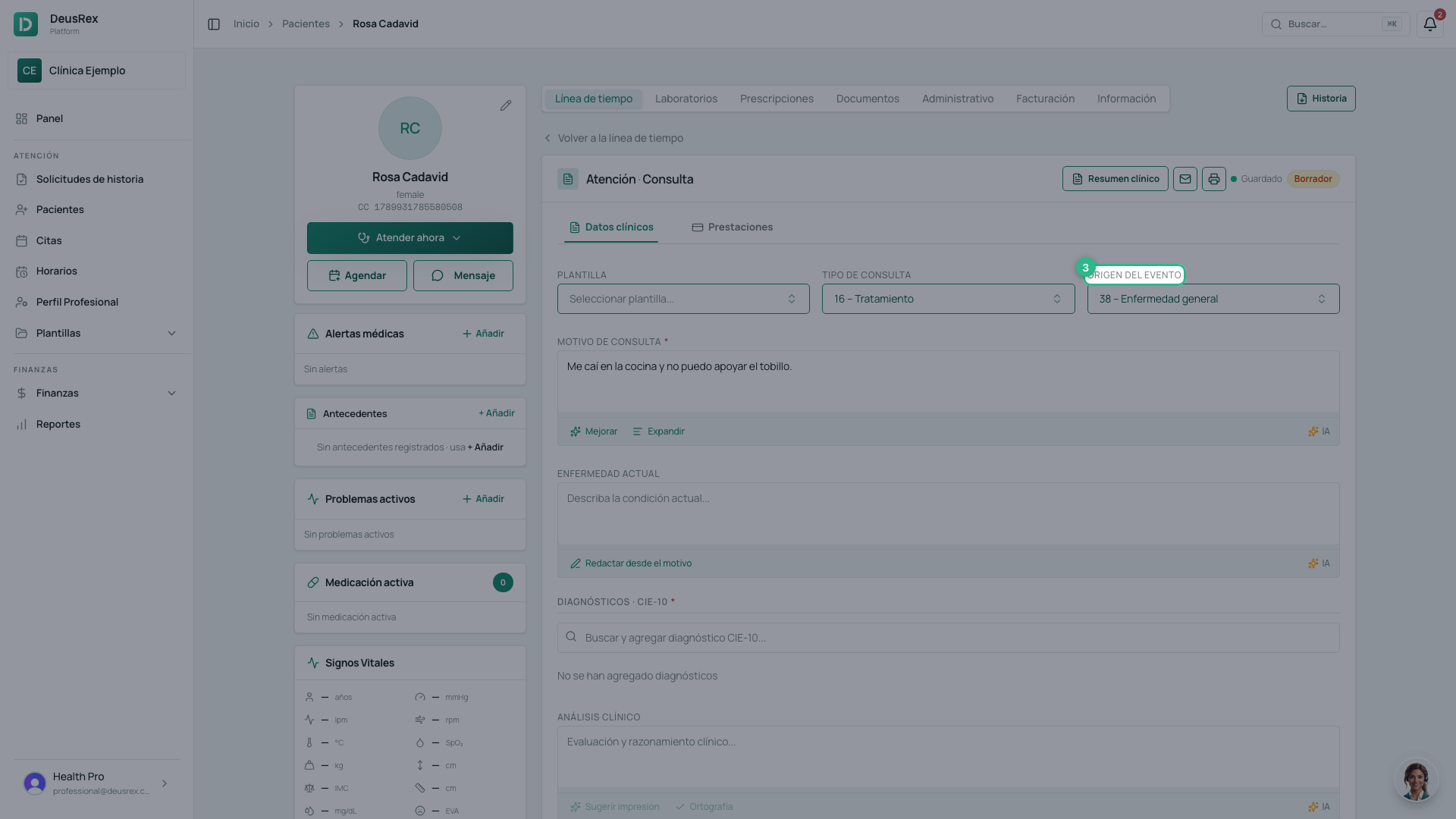The height and width of the screenshot is (819, 1456).
Task: Switch to the Prestaciones sub-tab
Action: click(733, 227)
